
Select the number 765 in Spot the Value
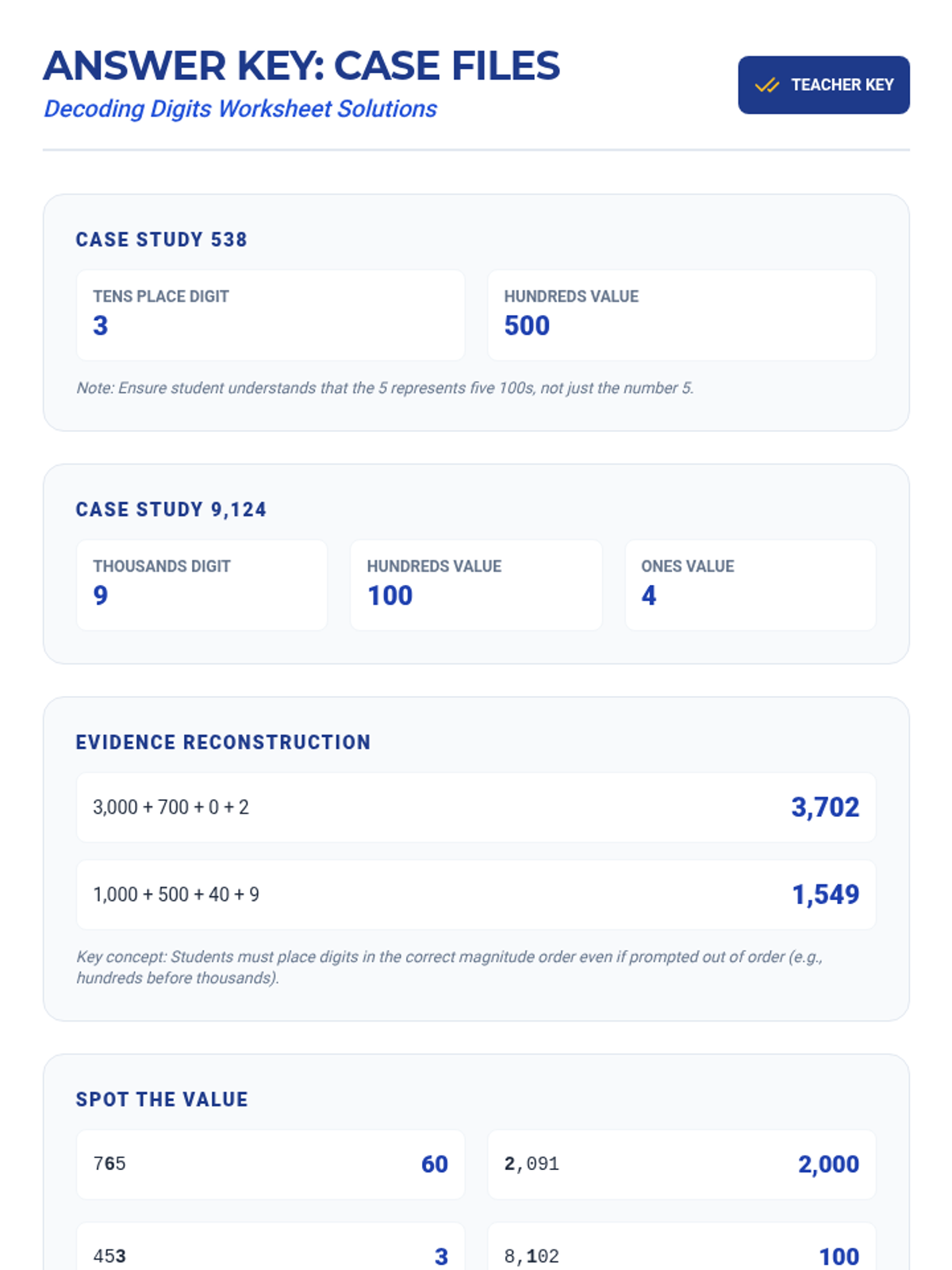point(109,1164)
